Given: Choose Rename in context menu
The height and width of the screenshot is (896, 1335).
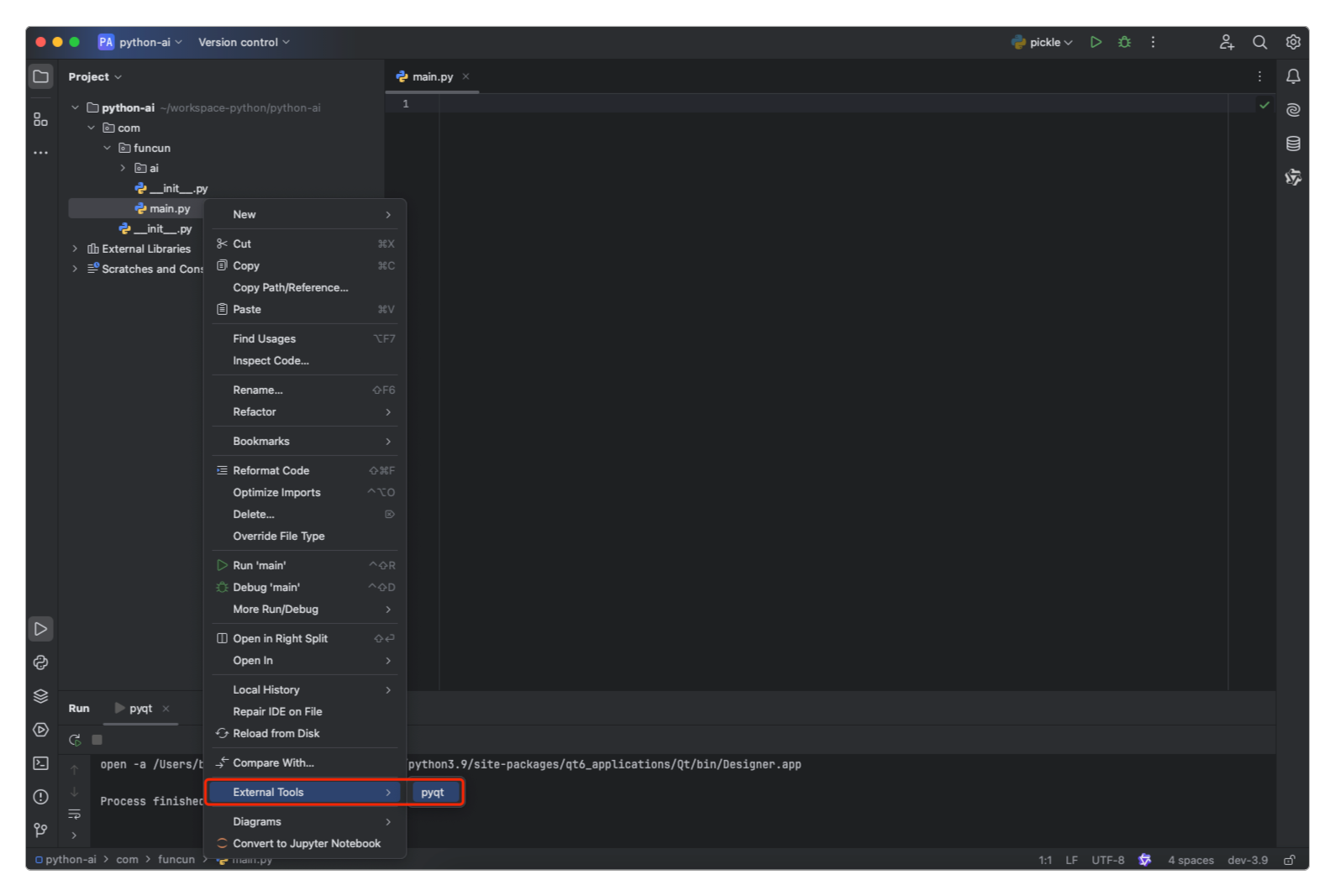Looking at the screenshot, I should (305, 390).
